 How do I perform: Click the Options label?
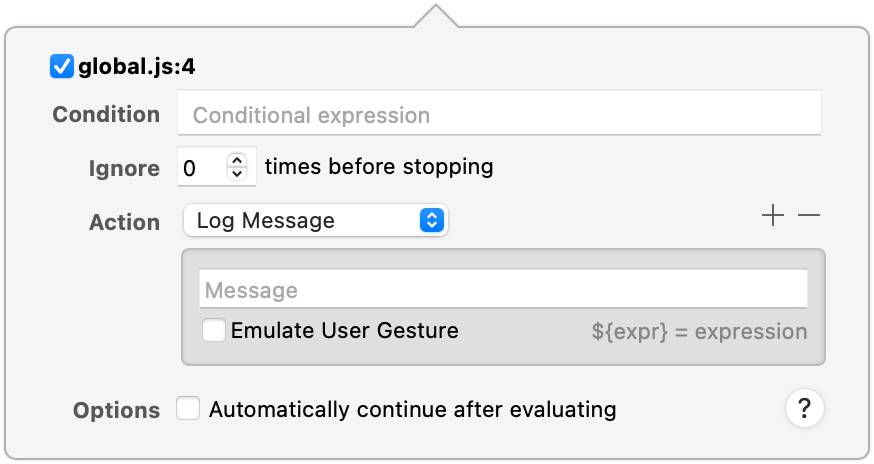tap(116, 410)
